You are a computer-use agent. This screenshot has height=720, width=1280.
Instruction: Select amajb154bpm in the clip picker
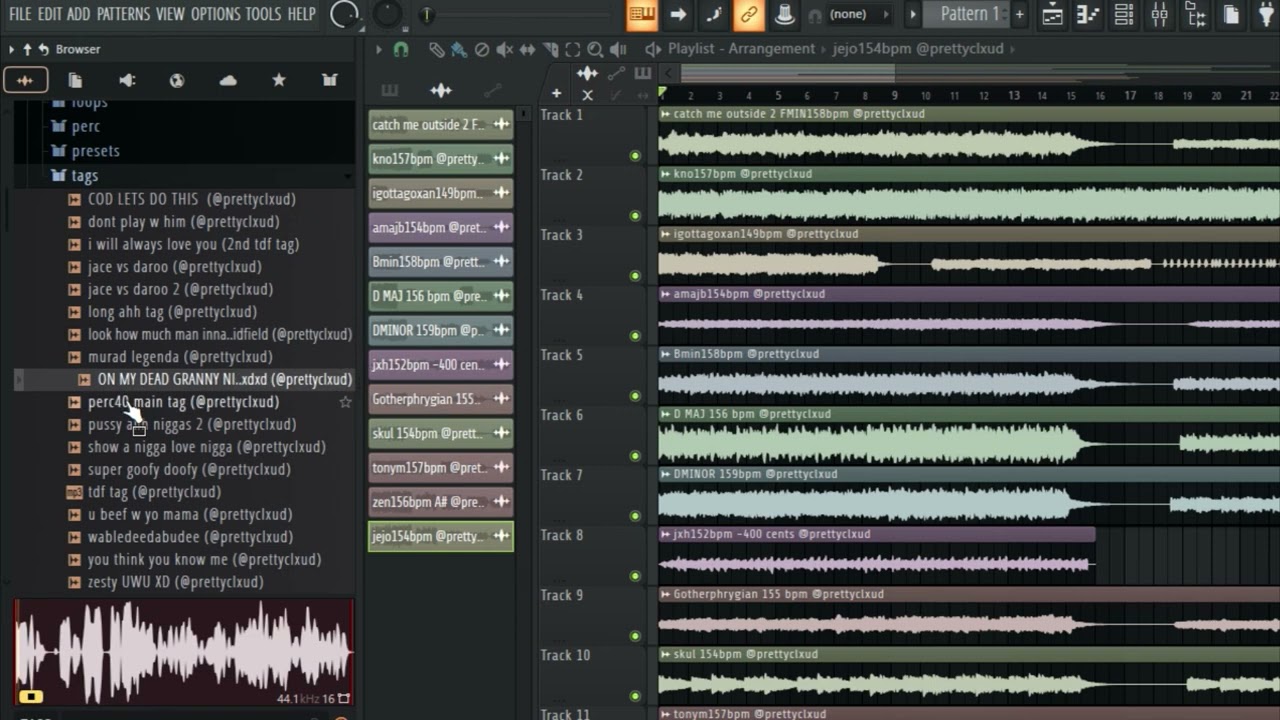click(x=440, y=228)
